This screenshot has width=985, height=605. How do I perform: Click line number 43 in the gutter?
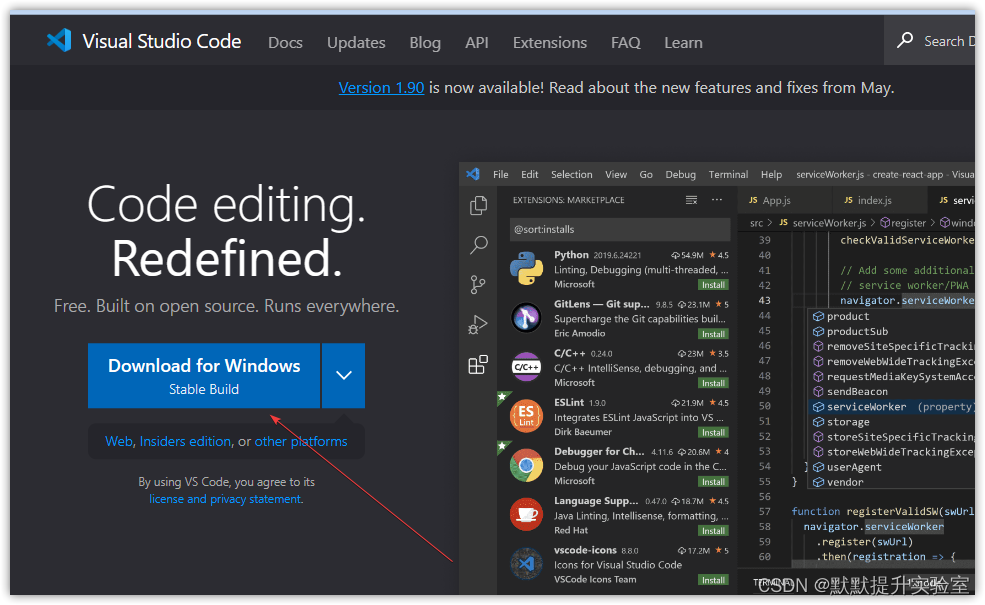pos(765,300)
